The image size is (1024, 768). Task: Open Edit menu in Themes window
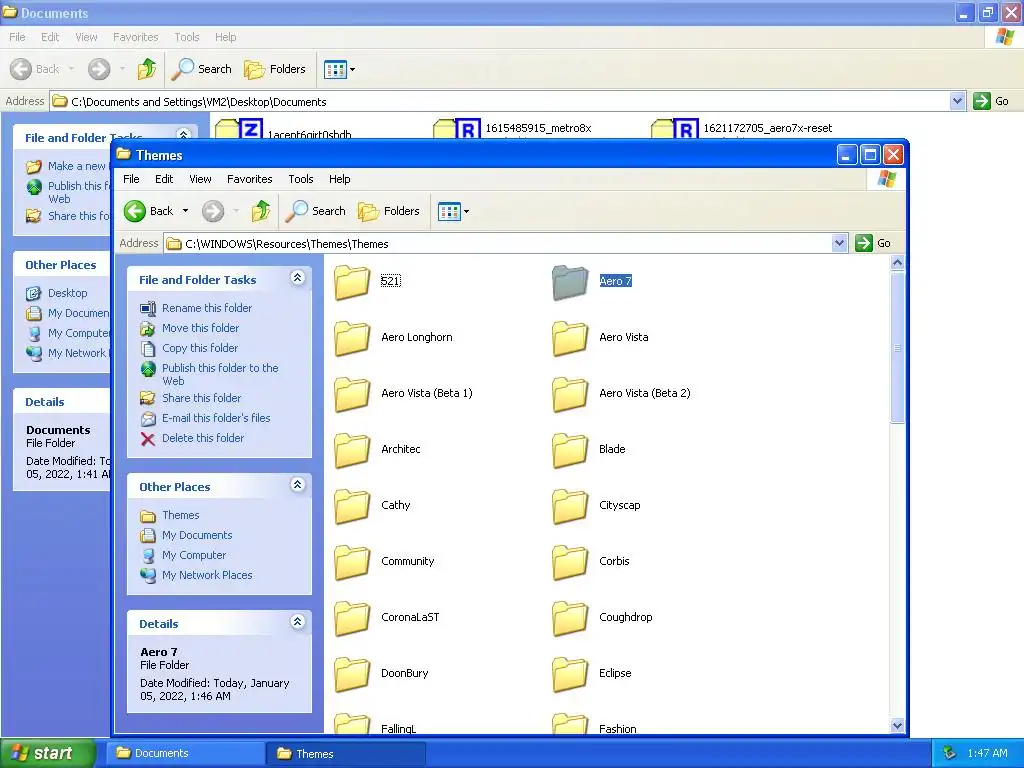pos(164,179)
